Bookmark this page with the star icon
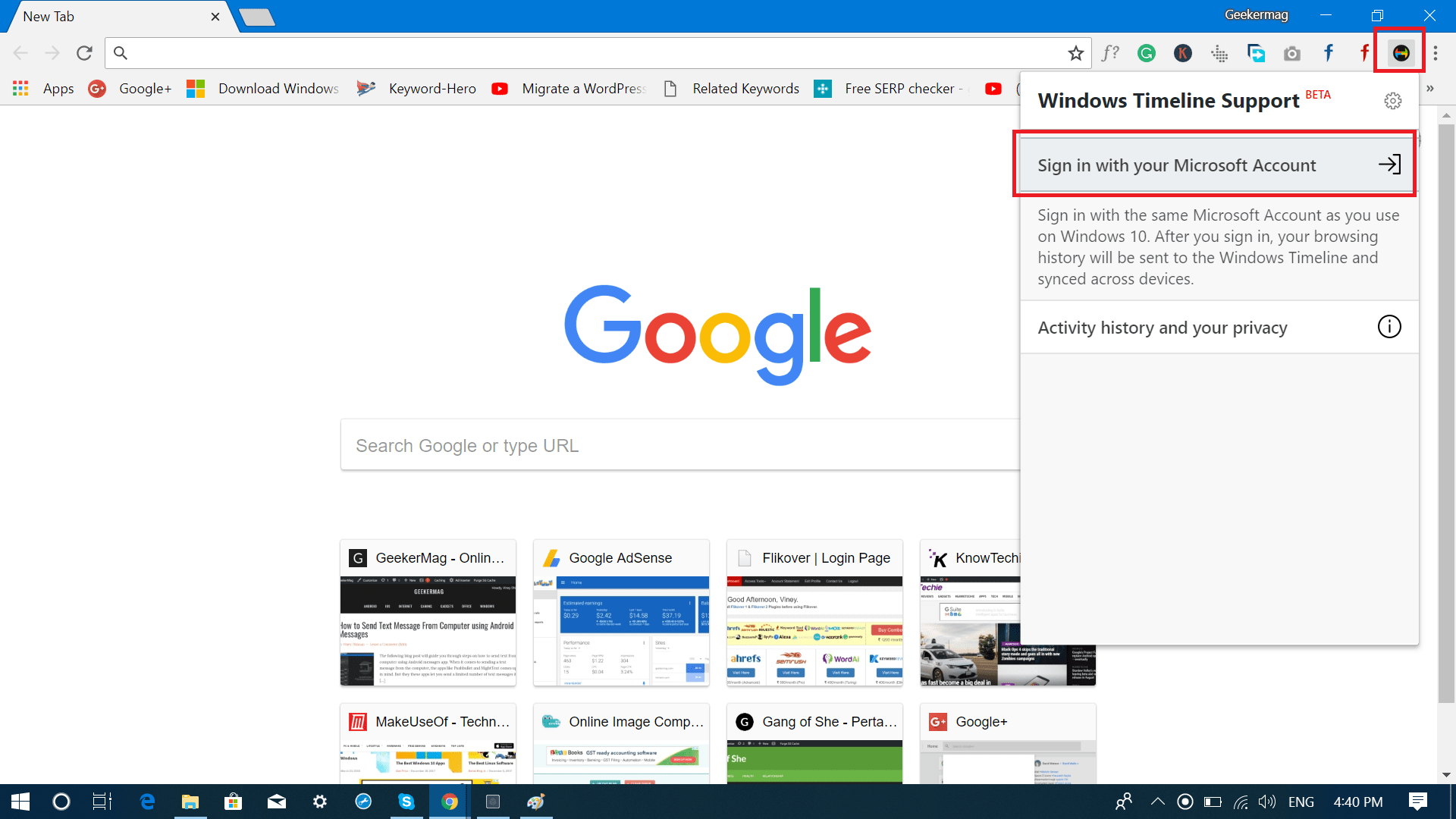 (1076, 53)
